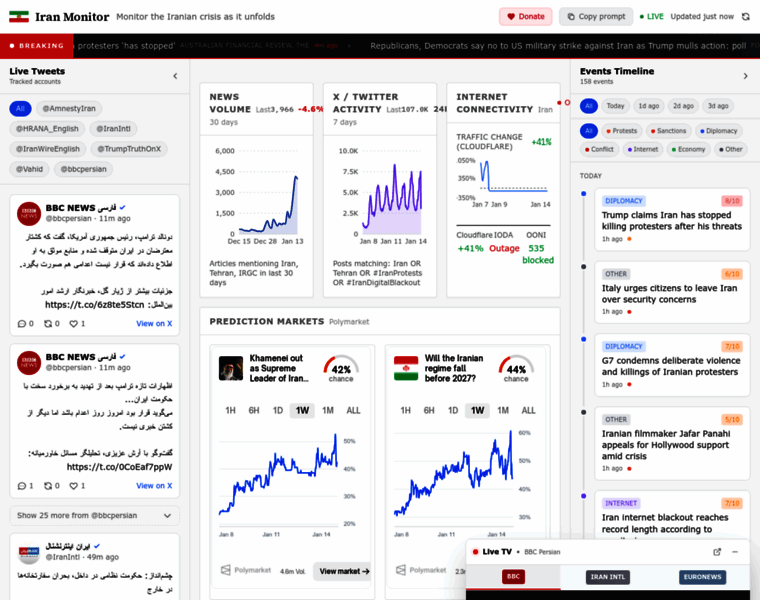
Task: Click Iran International avatar in tweet list
Action: pyautogui.click(x=29, y=552)
